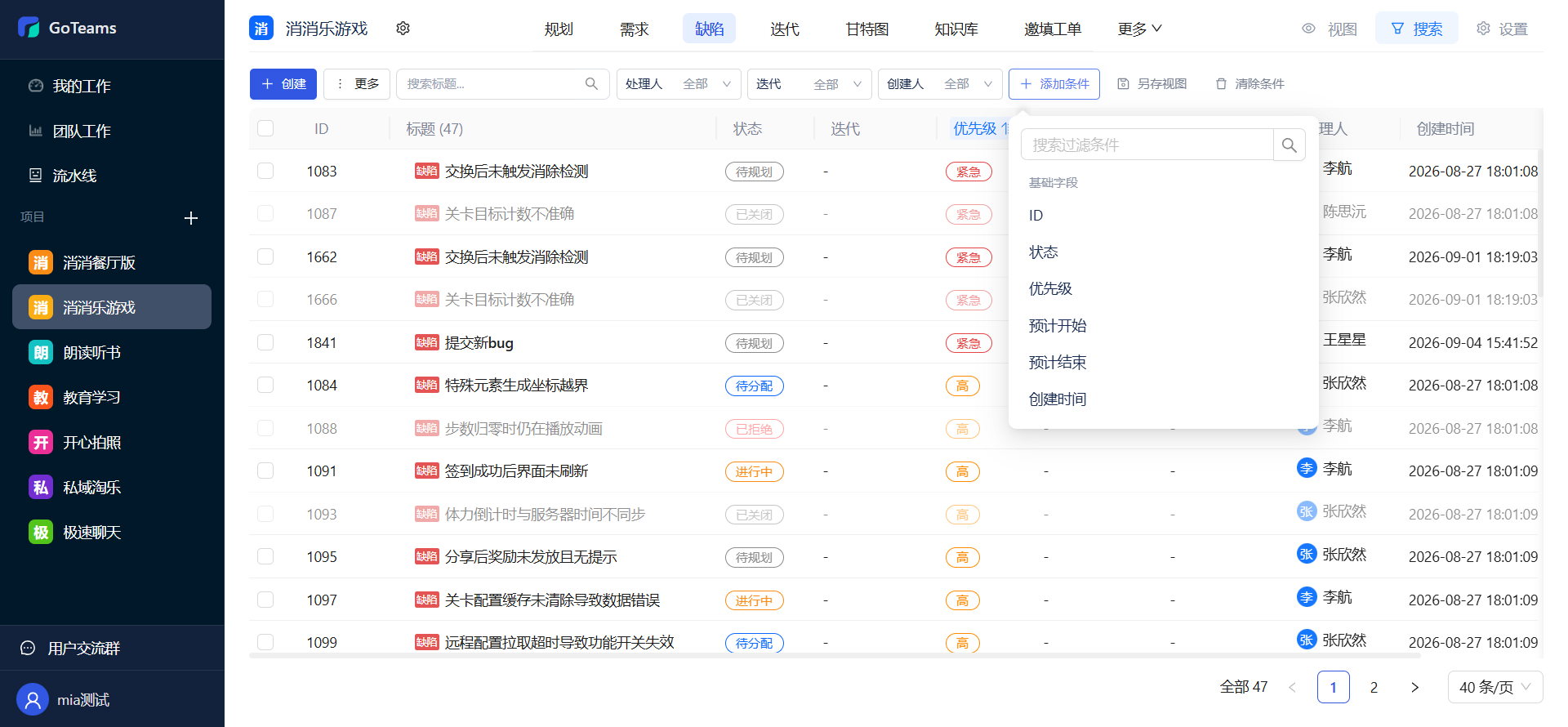Click the 清除条件 trash icon

pos(1221,84)
